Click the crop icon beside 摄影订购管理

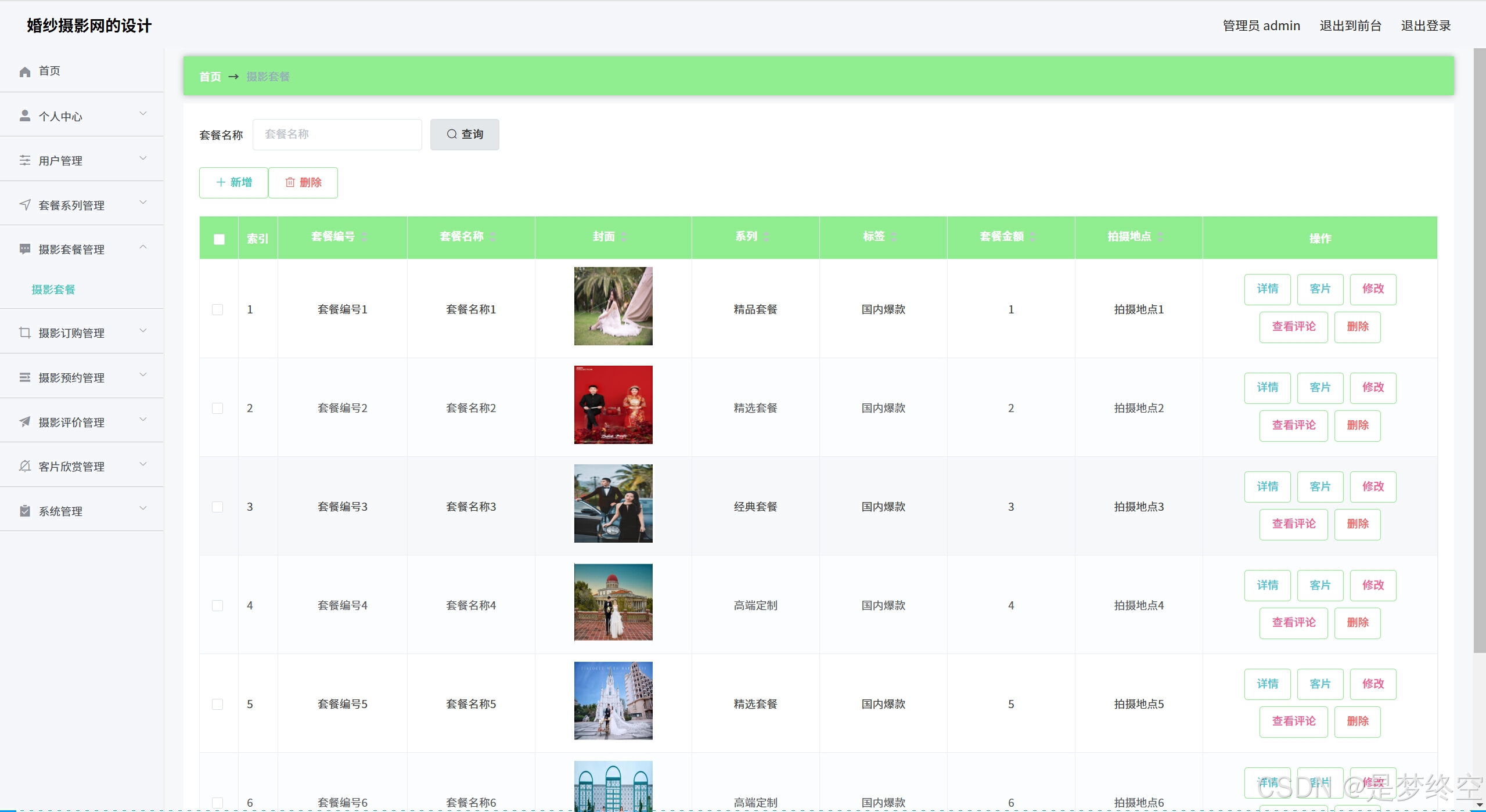pyautogui.click(x=24, y=333)
